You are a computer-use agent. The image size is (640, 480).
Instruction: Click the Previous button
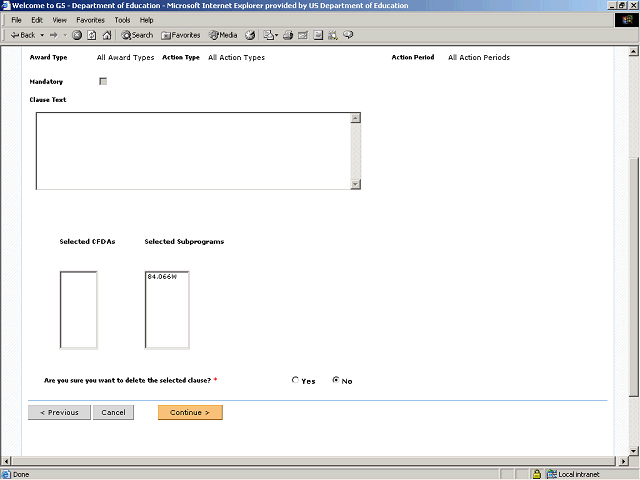click(59, 412)
